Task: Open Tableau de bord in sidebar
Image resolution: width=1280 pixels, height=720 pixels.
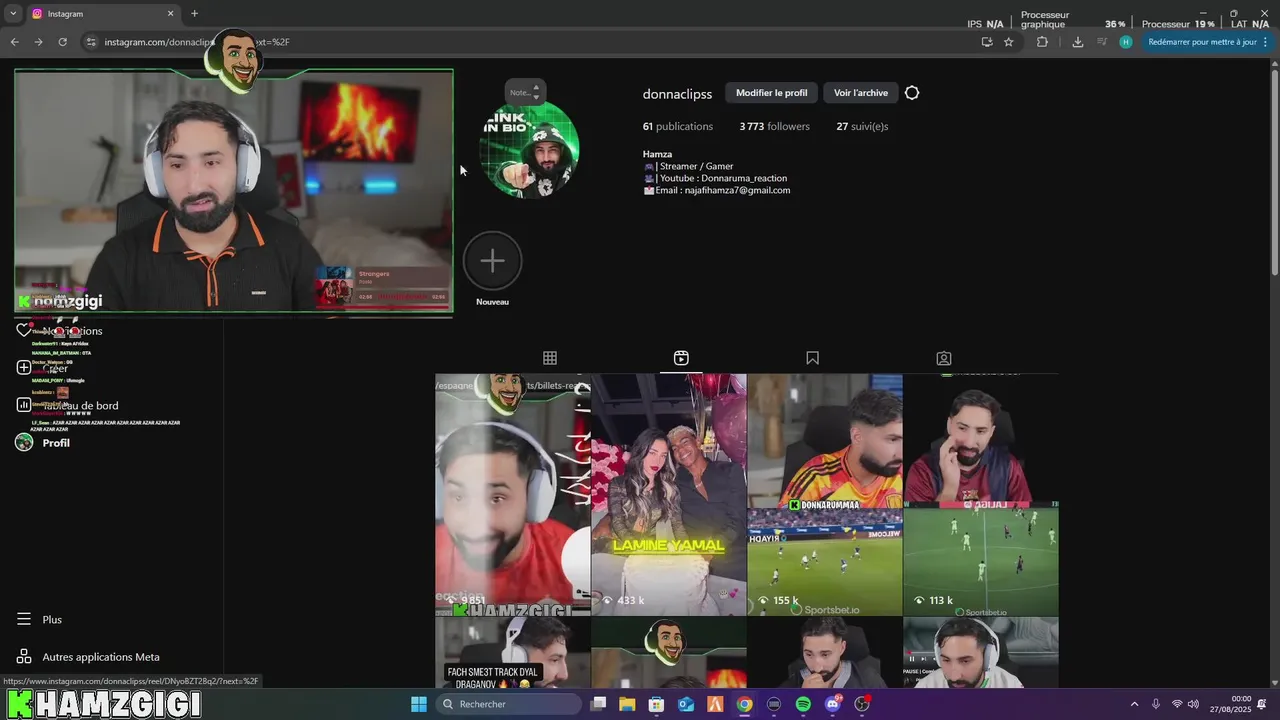Action: 68,406
